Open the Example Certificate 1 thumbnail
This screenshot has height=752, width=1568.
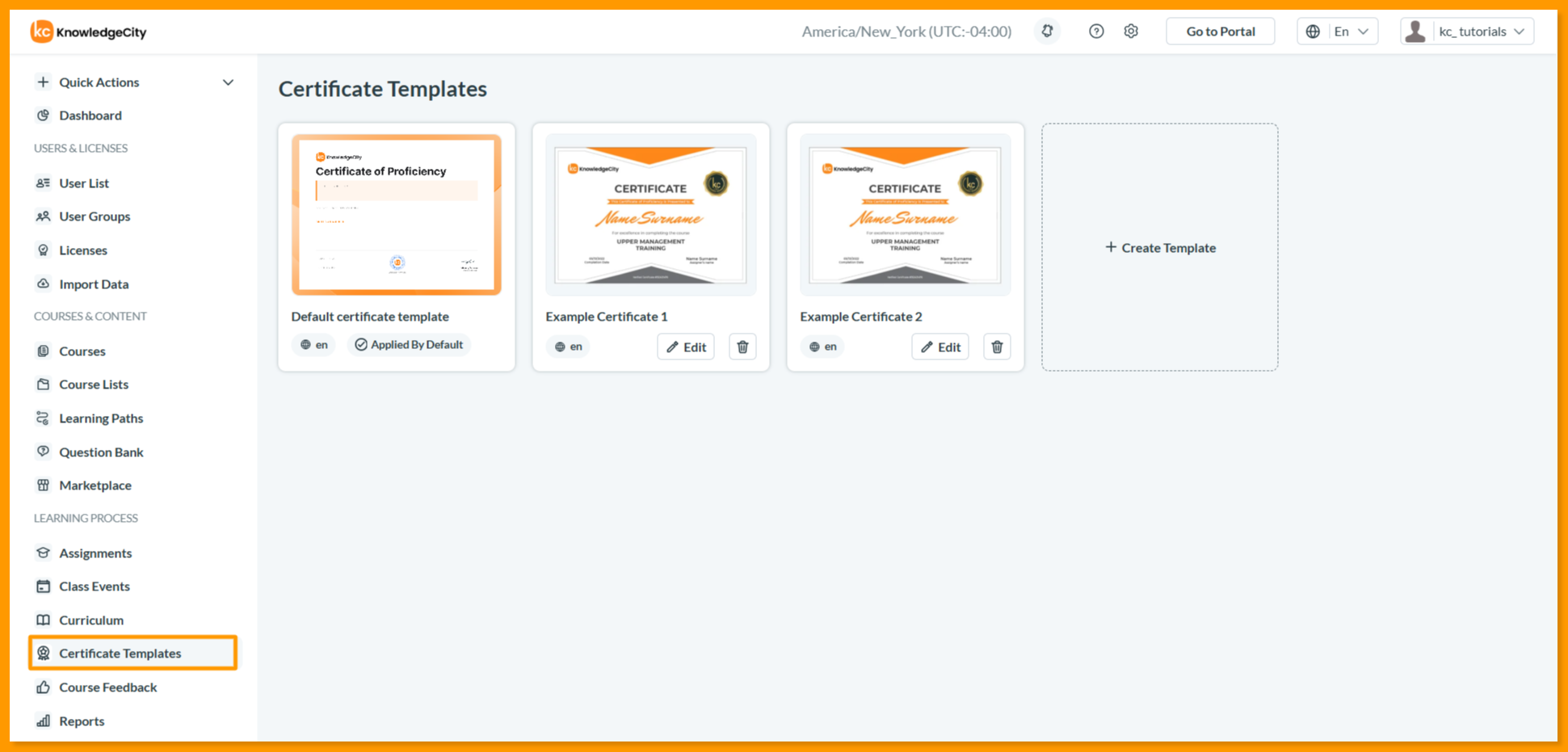(651, 215)
